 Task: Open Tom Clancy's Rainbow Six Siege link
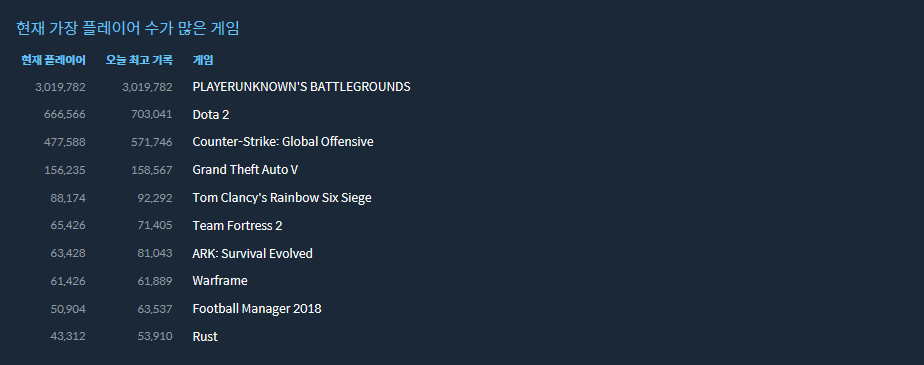point(282,198)
